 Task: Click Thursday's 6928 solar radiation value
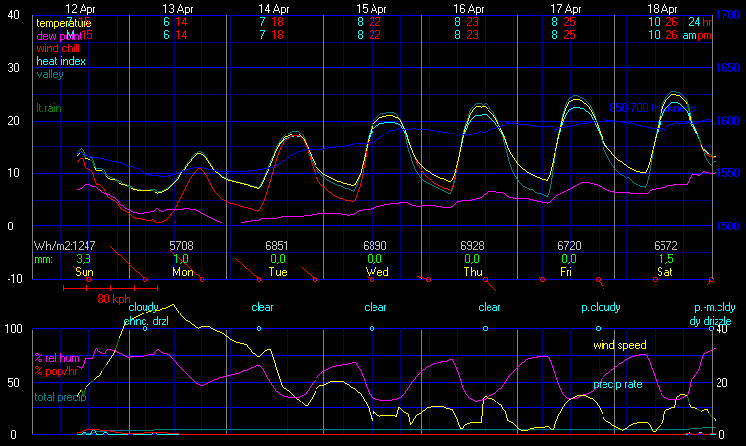(x=473, y=245)
